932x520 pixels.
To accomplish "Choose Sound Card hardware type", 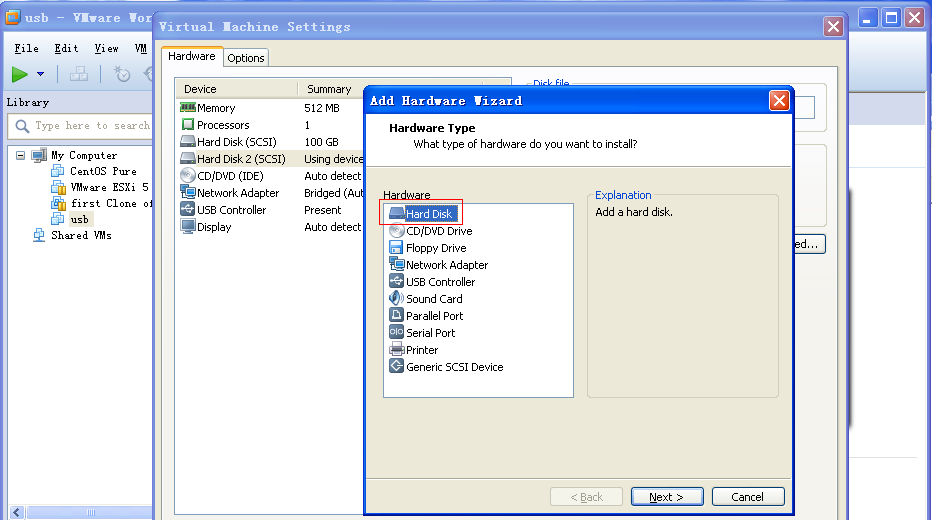I will 433,299.
